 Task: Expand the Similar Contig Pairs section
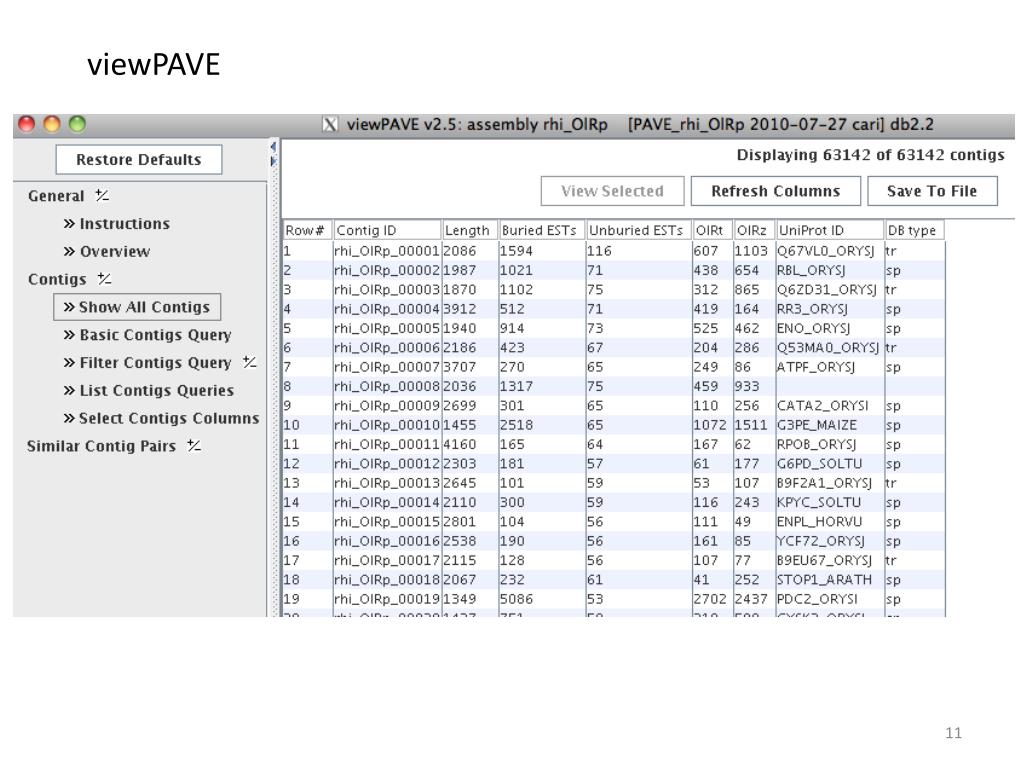[194, 445]
